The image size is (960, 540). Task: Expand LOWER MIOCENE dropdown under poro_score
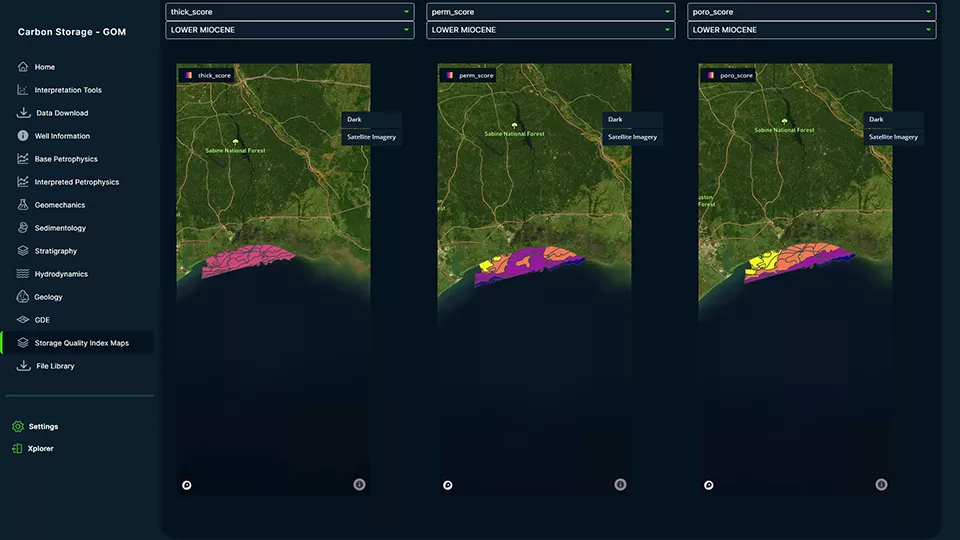(812, 30)
